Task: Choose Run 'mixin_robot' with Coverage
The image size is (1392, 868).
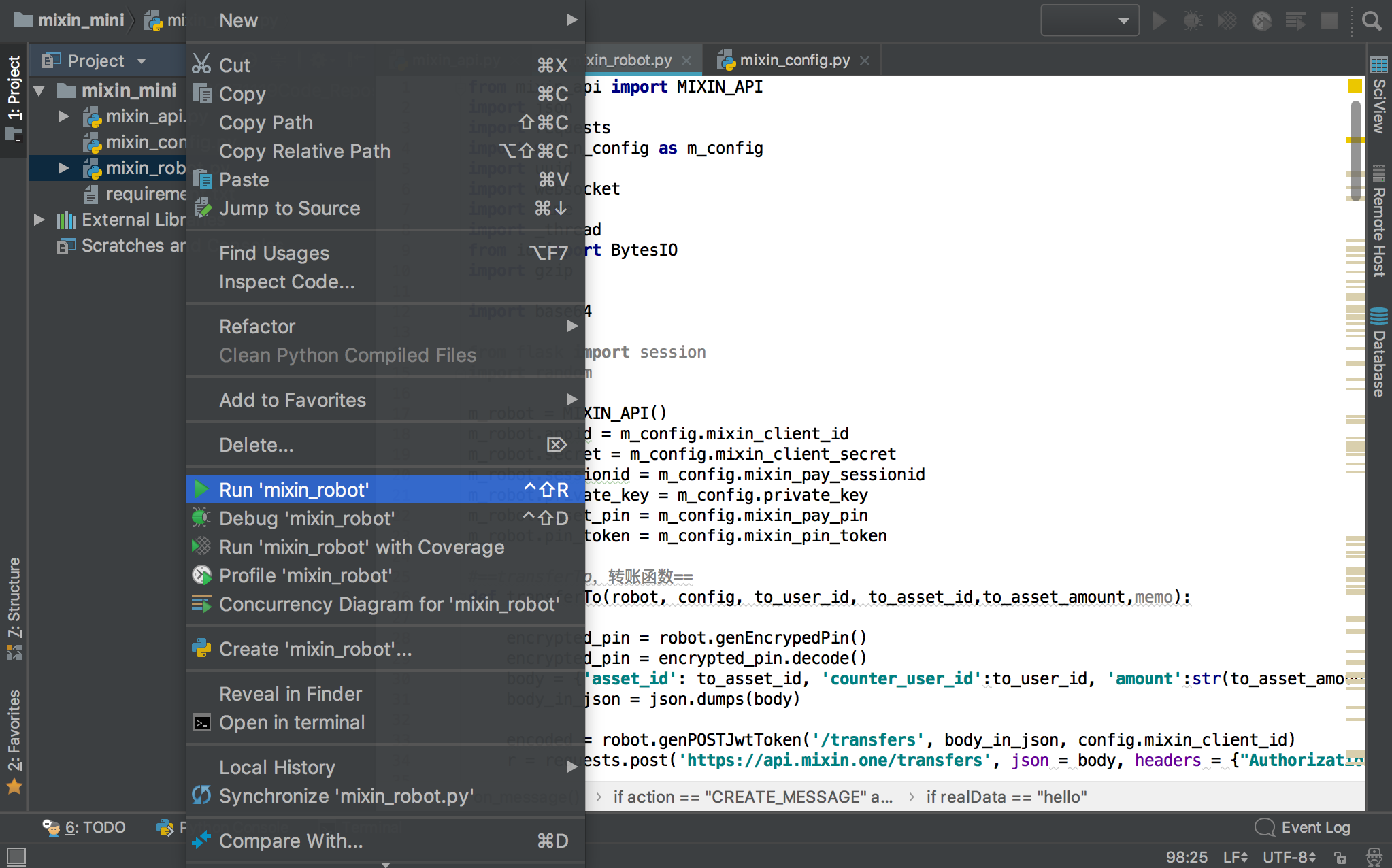Action: point(386,546)
